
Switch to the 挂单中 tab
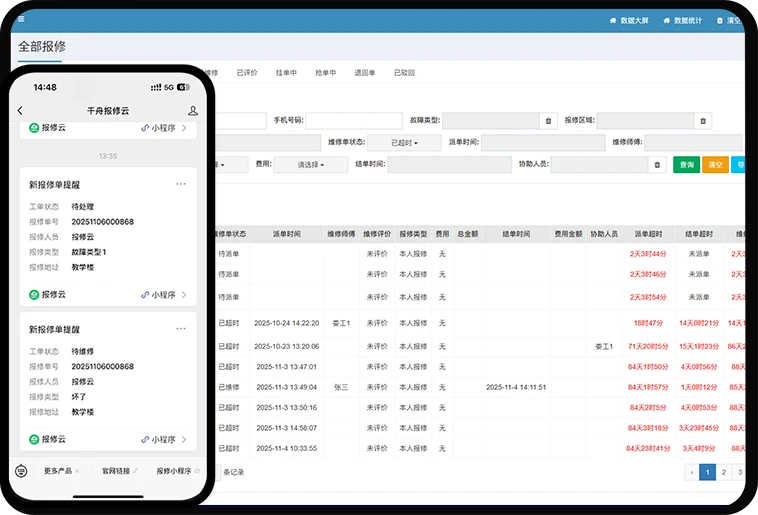pyautogui.click(x=286, y=73)
